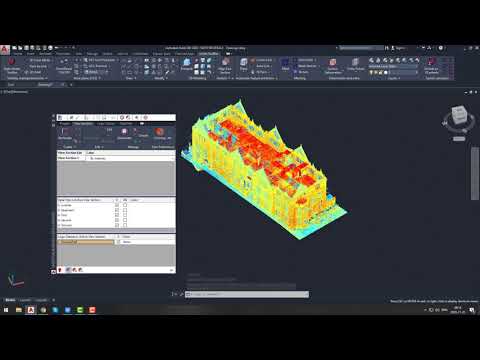Switch to the Home ribbon tab
Screen dimensions: 480x360
pyautogui.click(x=18, y=54)
